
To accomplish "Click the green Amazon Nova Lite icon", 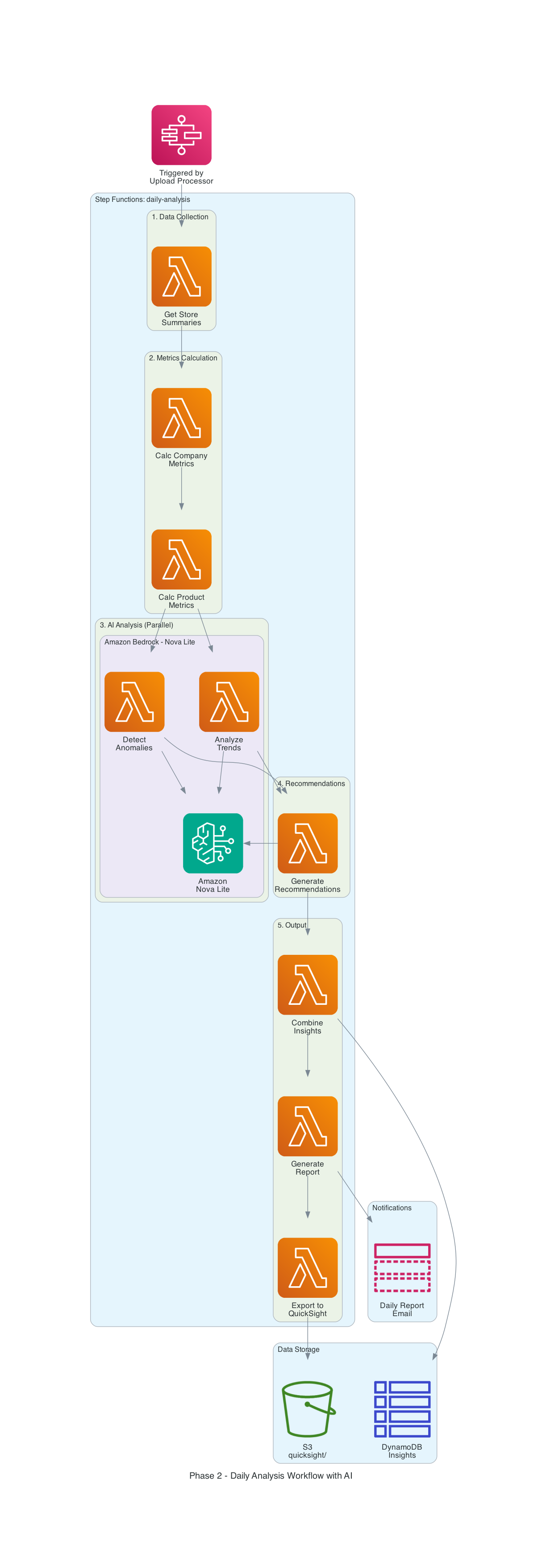I will pyautogui.click(x=213, y=843).
